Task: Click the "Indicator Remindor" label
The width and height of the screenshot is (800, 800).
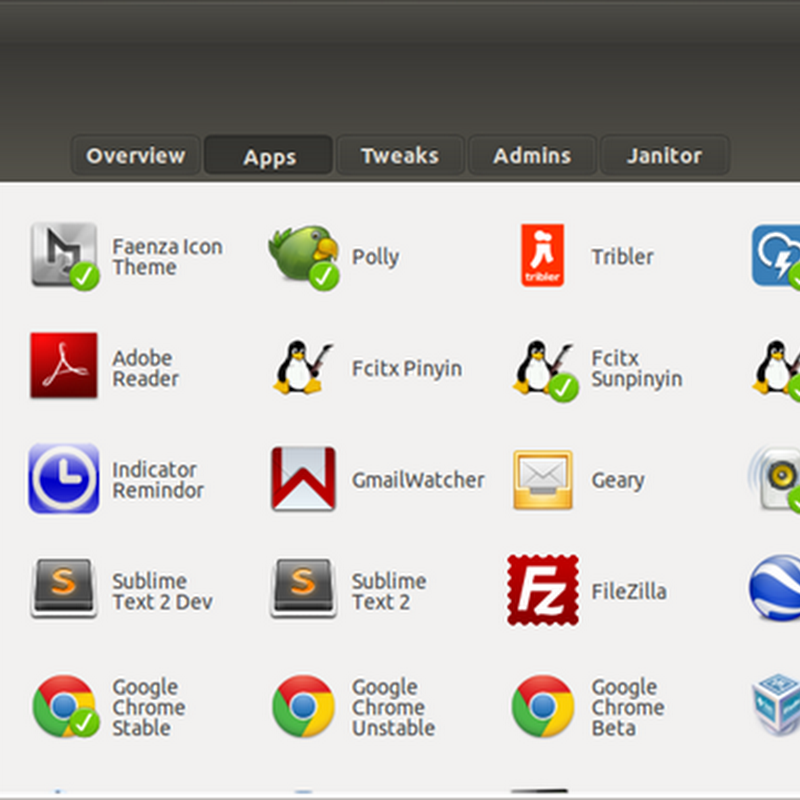Action: 158,480
